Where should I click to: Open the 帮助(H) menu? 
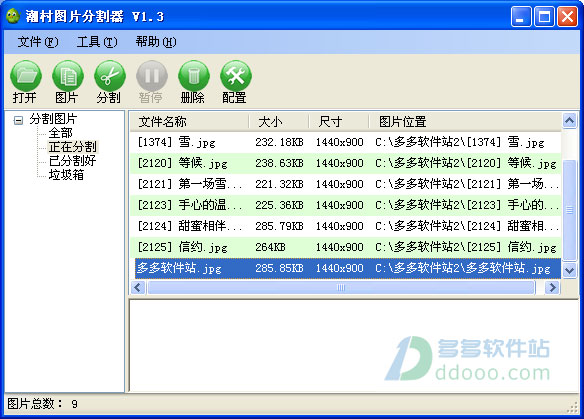coord(156,42)
